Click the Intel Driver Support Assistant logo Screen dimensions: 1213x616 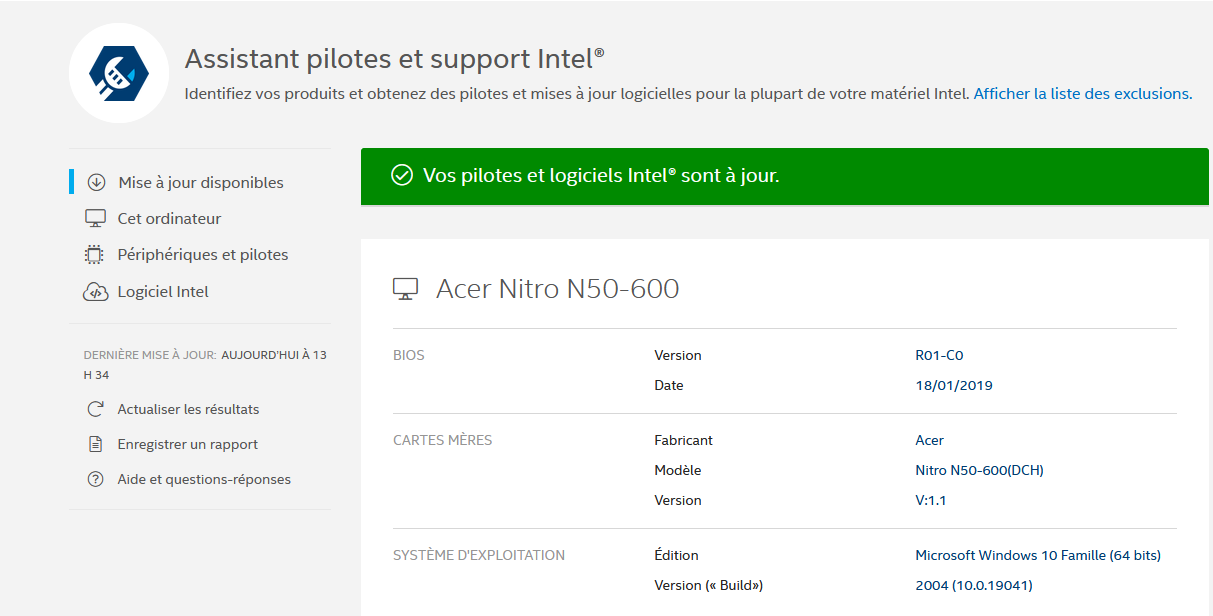119,73
